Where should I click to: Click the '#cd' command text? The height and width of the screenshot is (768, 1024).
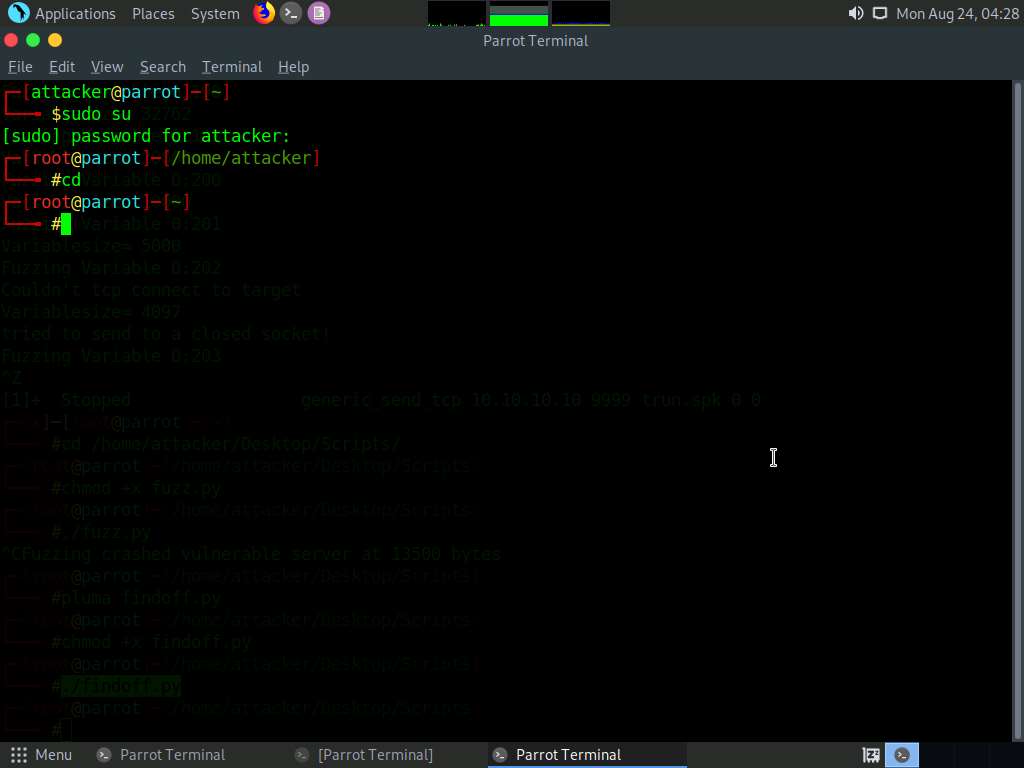click(x=66, y=180)
